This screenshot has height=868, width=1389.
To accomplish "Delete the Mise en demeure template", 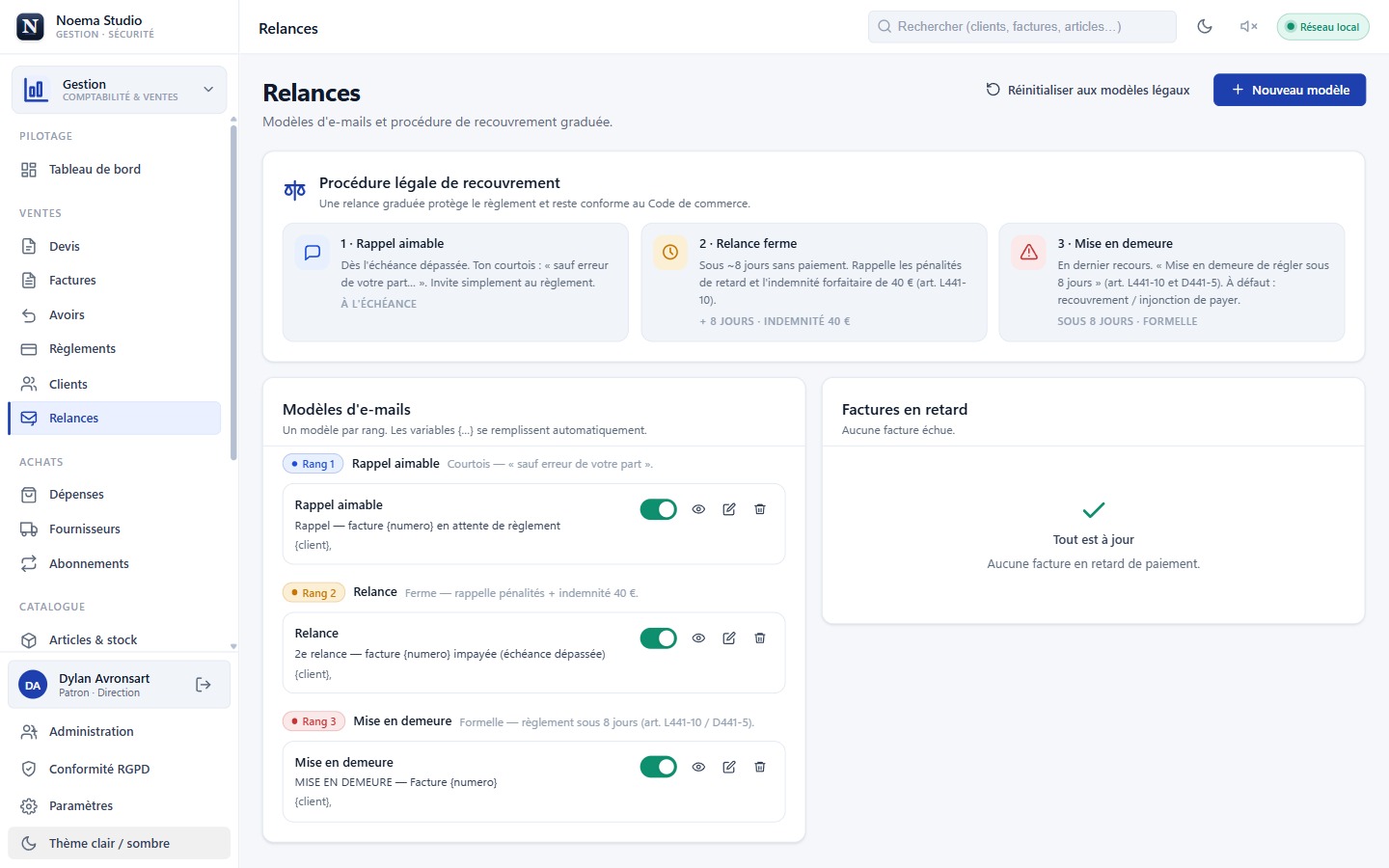I will pos(760,767).
